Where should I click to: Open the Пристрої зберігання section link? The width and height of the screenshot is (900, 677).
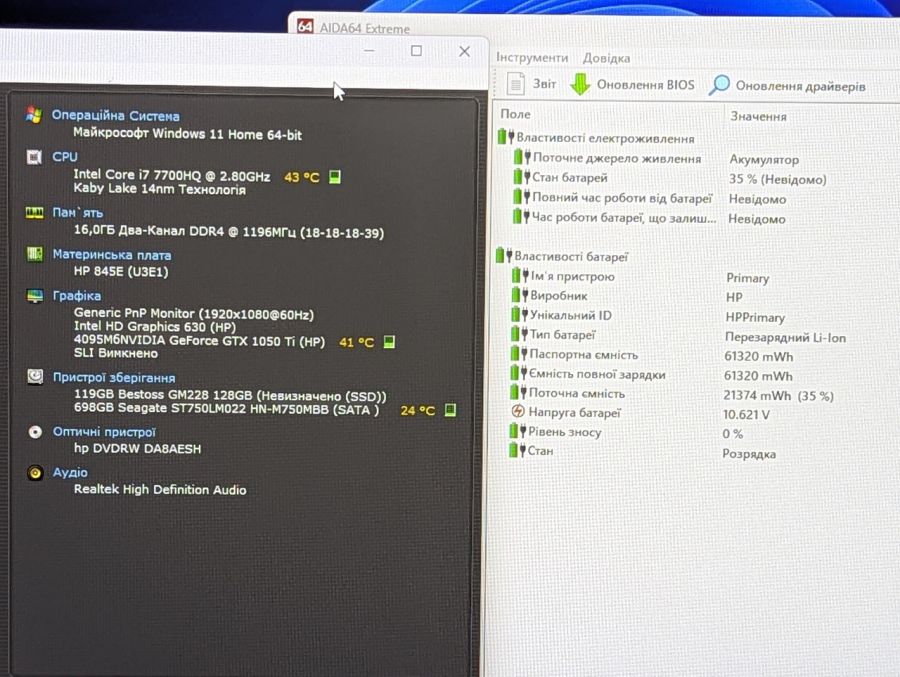point(114,378)
